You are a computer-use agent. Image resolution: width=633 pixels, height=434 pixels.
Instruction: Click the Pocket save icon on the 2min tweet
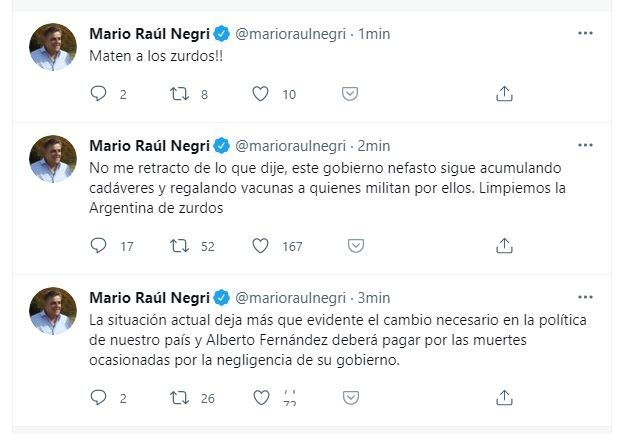pyautogui.click(x=350, y=246)
